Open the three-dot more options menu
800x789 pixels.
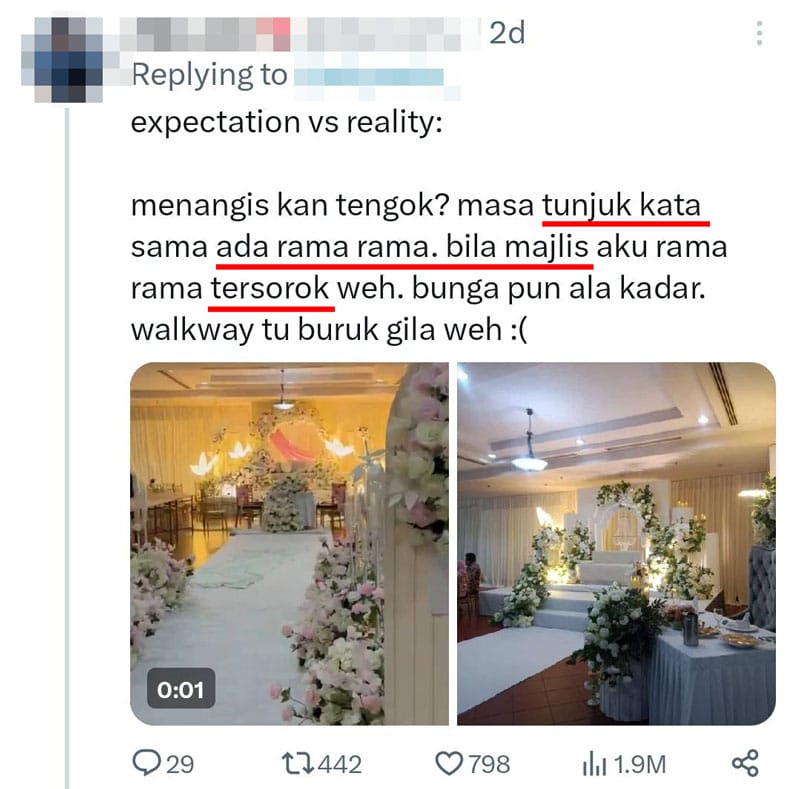click(760, 34)
